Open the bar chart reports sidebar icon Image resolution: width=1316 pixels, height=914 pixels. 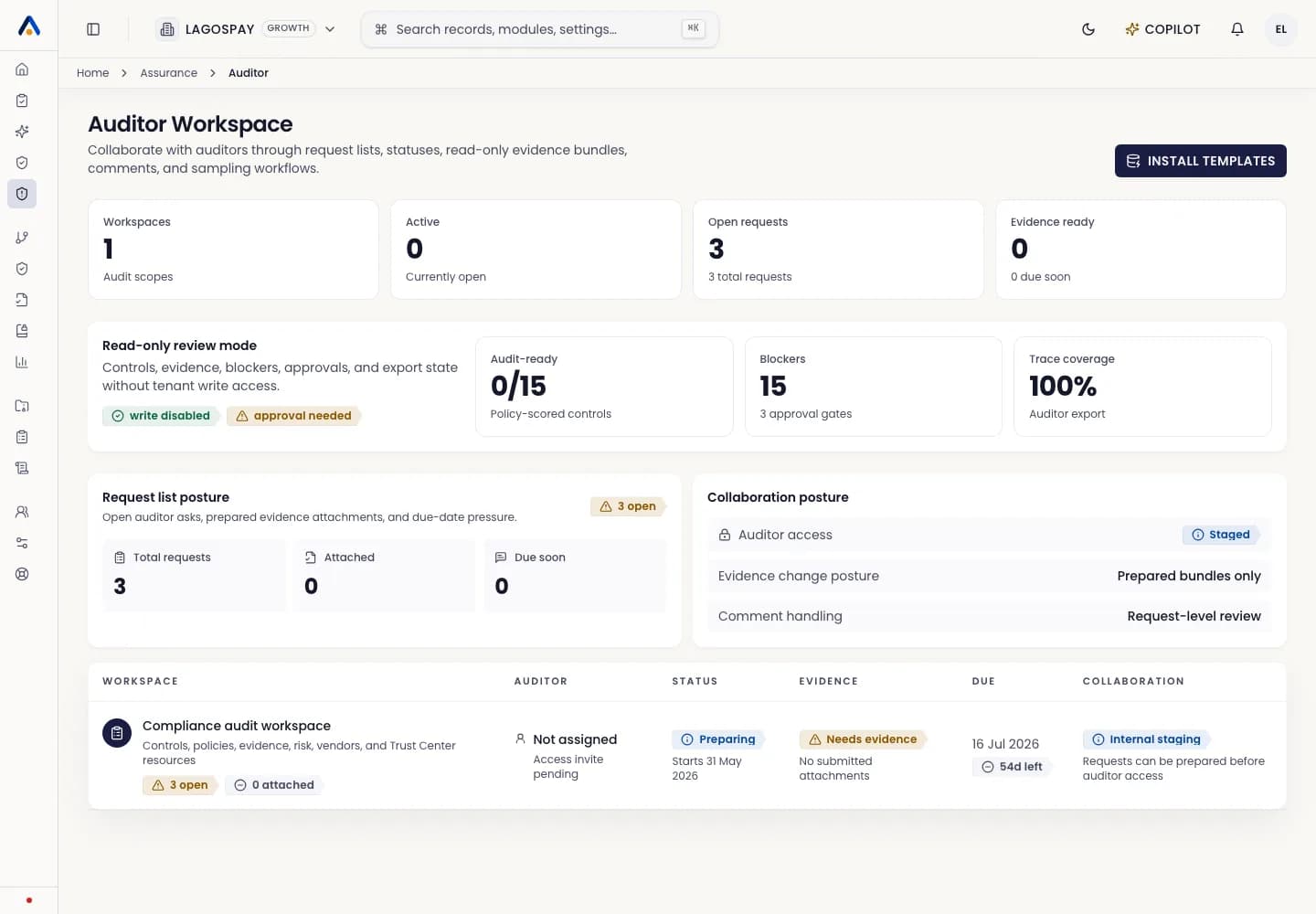[x=22, y=362]
